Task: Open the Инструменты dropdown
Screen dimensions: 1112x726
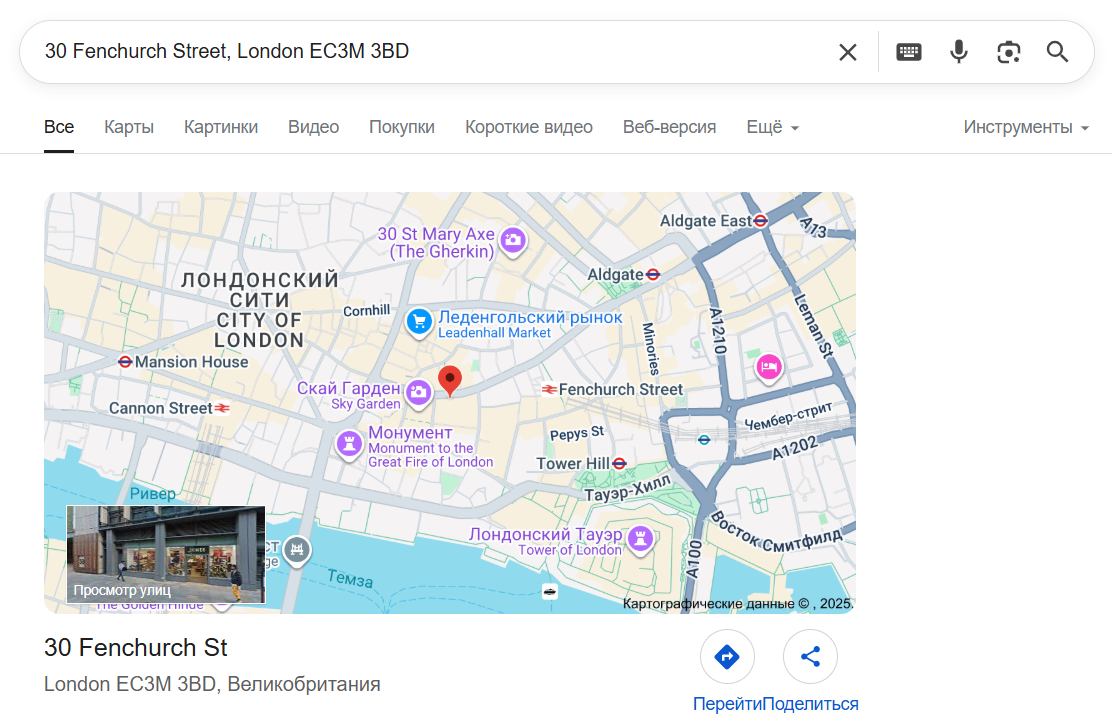Action: coord(1026,127)
